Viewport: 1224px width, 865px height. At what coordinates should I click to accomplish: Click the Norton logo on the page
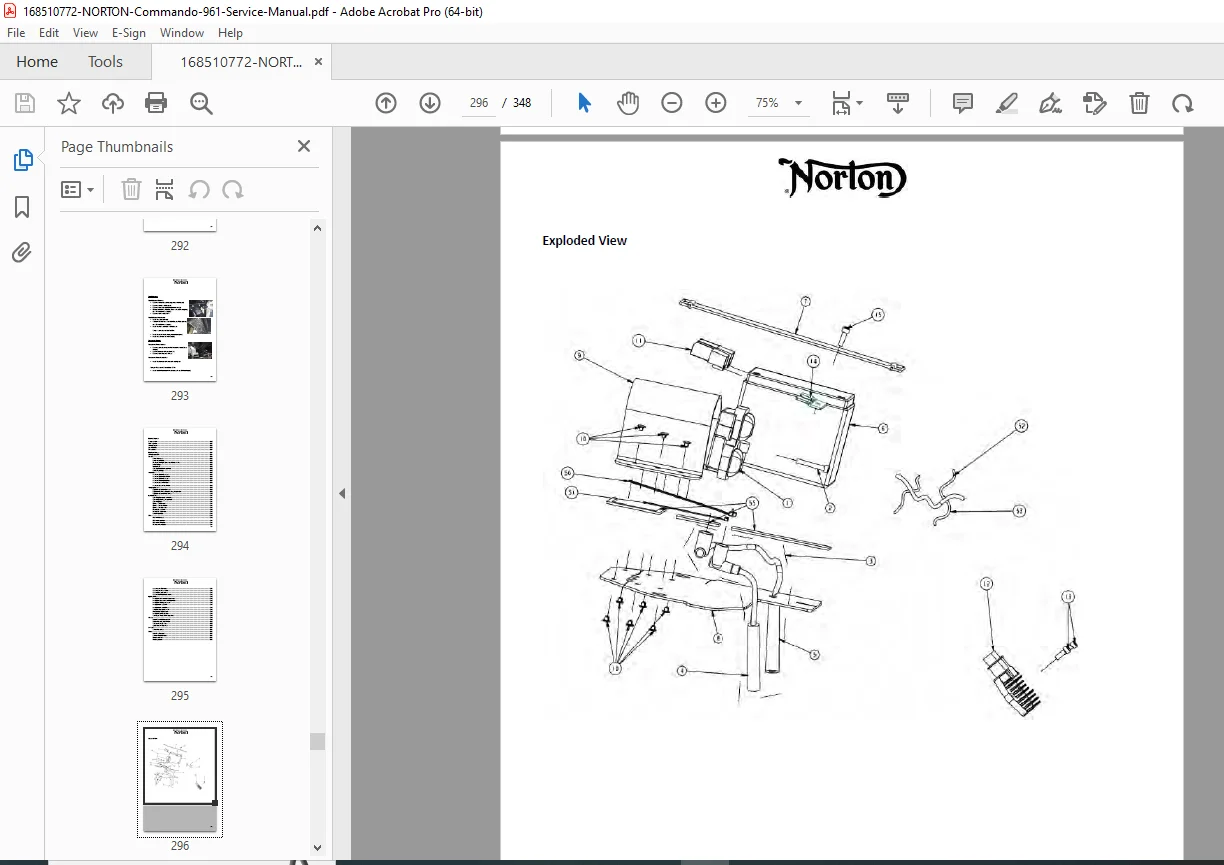click(x=842, y=177)
